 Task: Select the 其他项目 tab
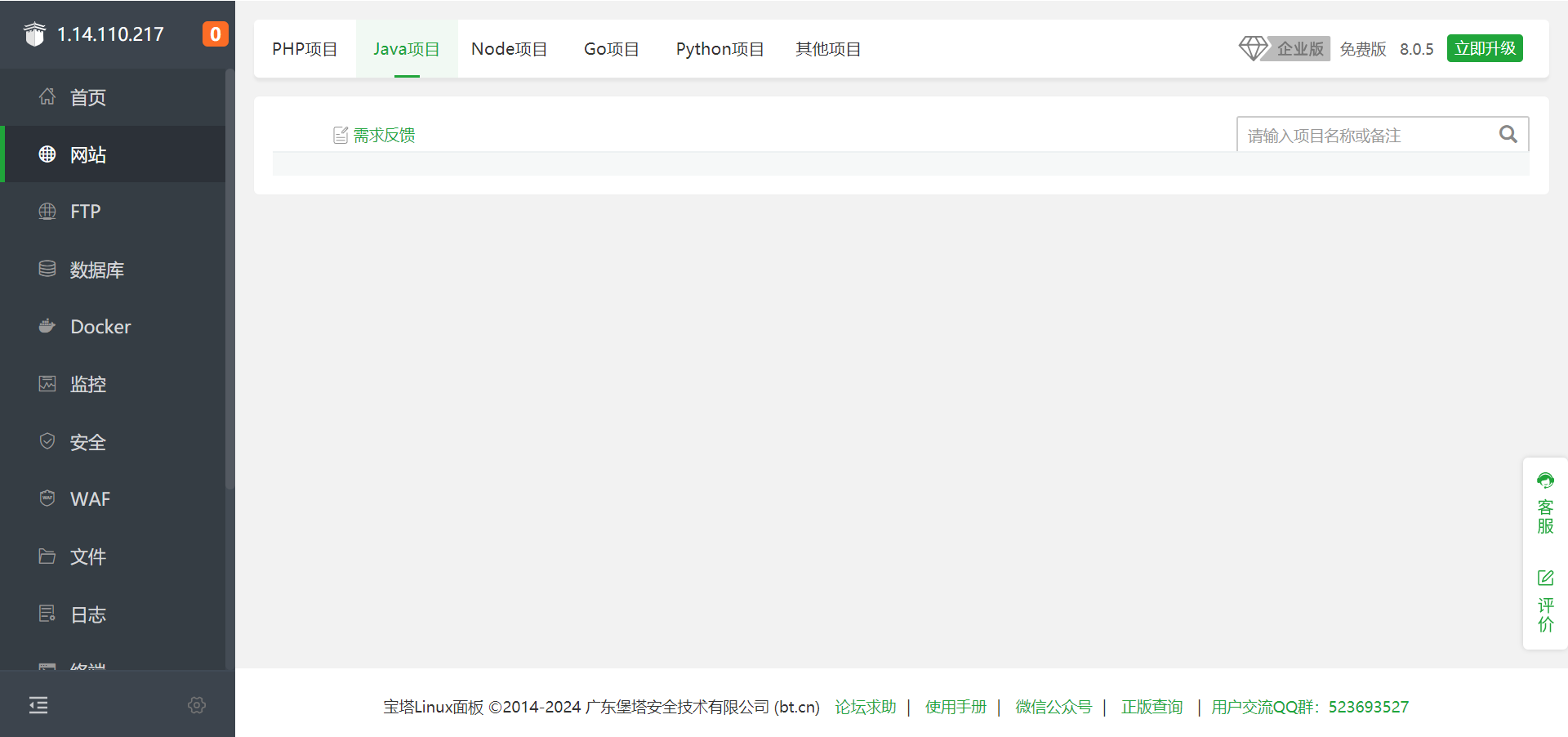(828, 49)
